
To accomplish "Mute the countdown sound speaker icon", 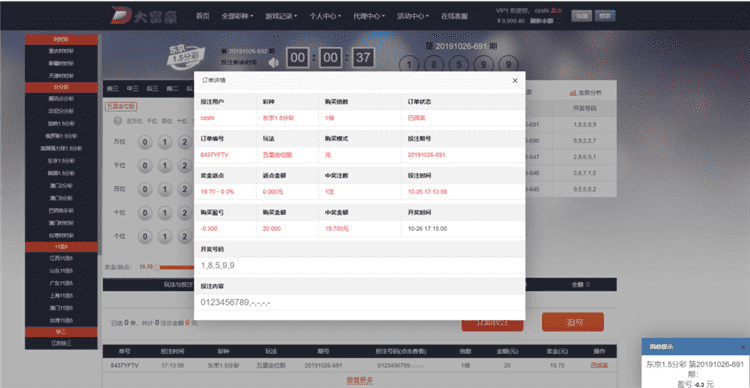I will click(x=274, y=63).
